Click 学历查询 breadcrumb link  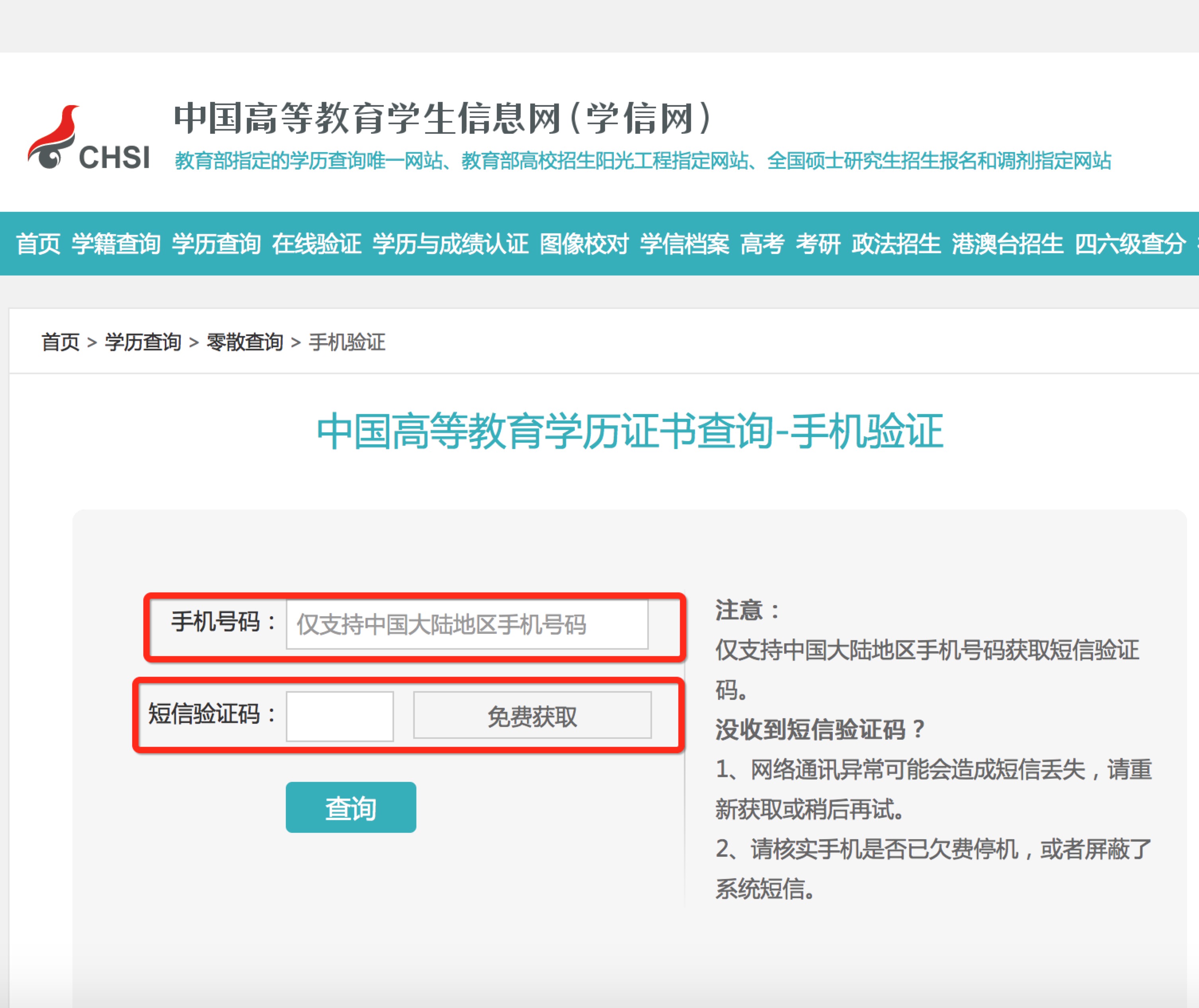point(143,342)
